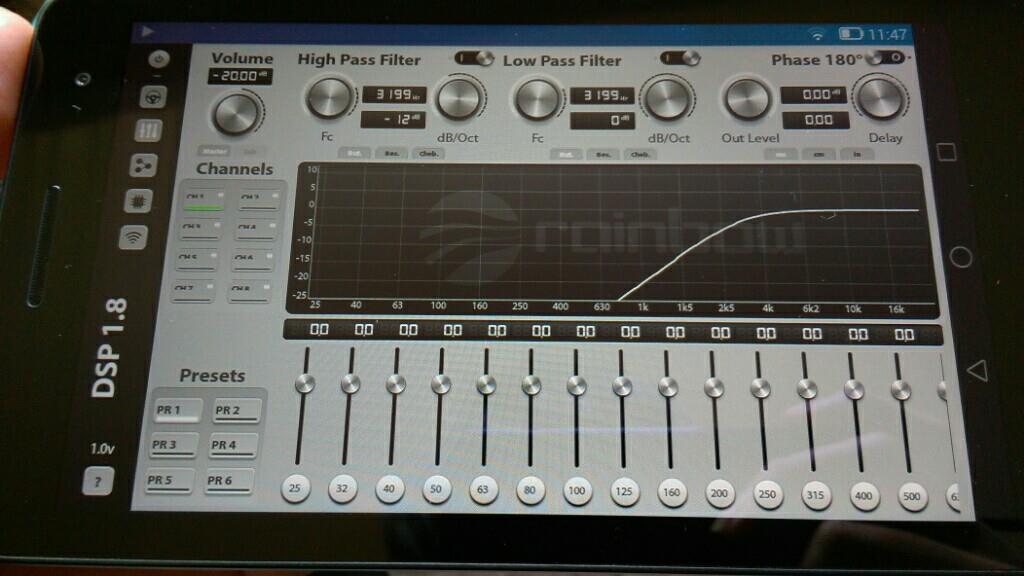Click the Volume rotary knob
Image resolution: width=1024 pixels, height=576 pixels.
(x=236, y=114)
